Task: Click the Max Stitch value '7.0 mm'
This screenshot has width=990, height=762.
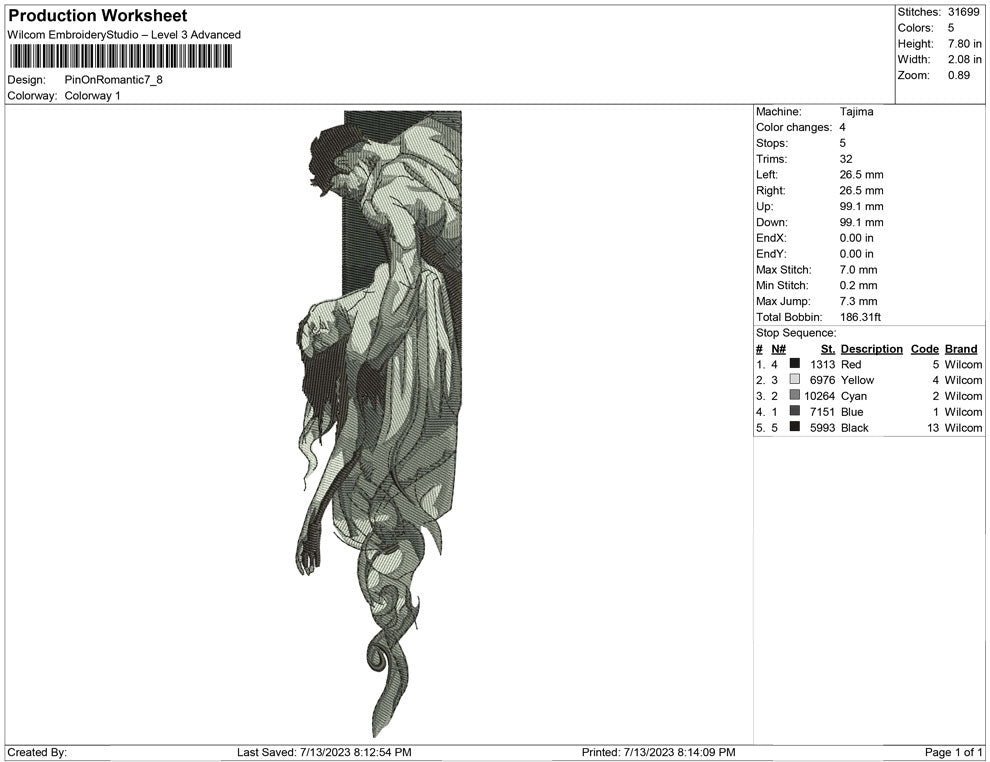Action: 859,270
